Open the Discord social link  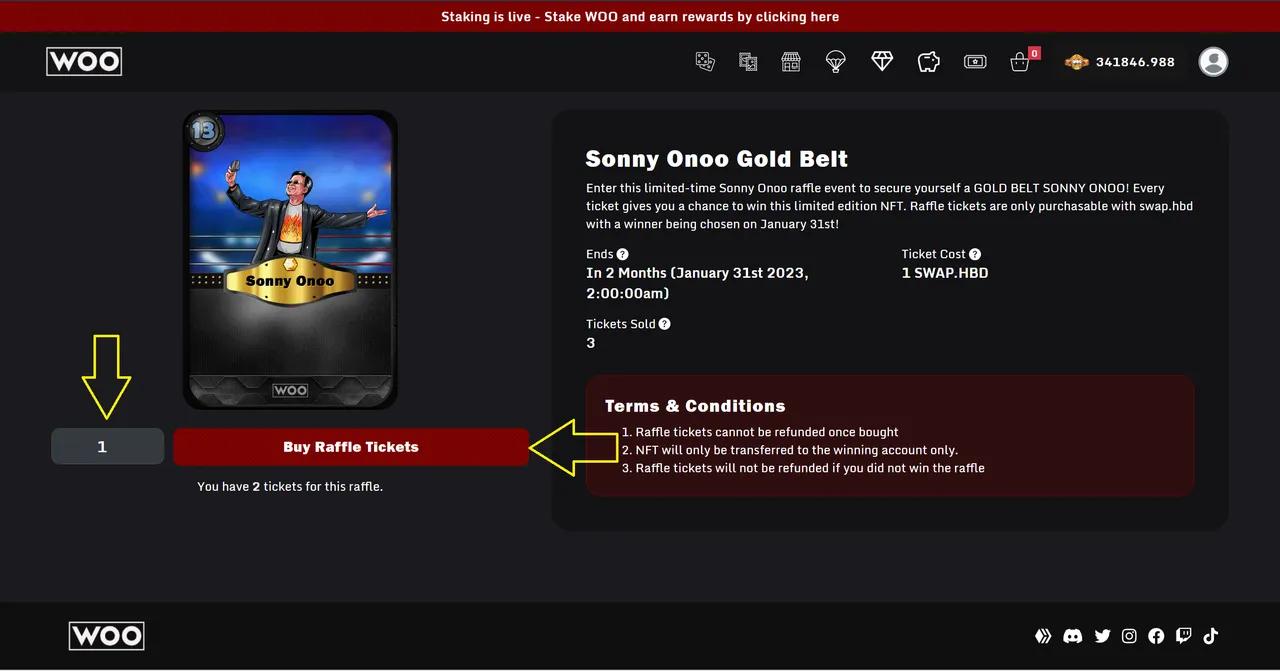[1073, 636]
